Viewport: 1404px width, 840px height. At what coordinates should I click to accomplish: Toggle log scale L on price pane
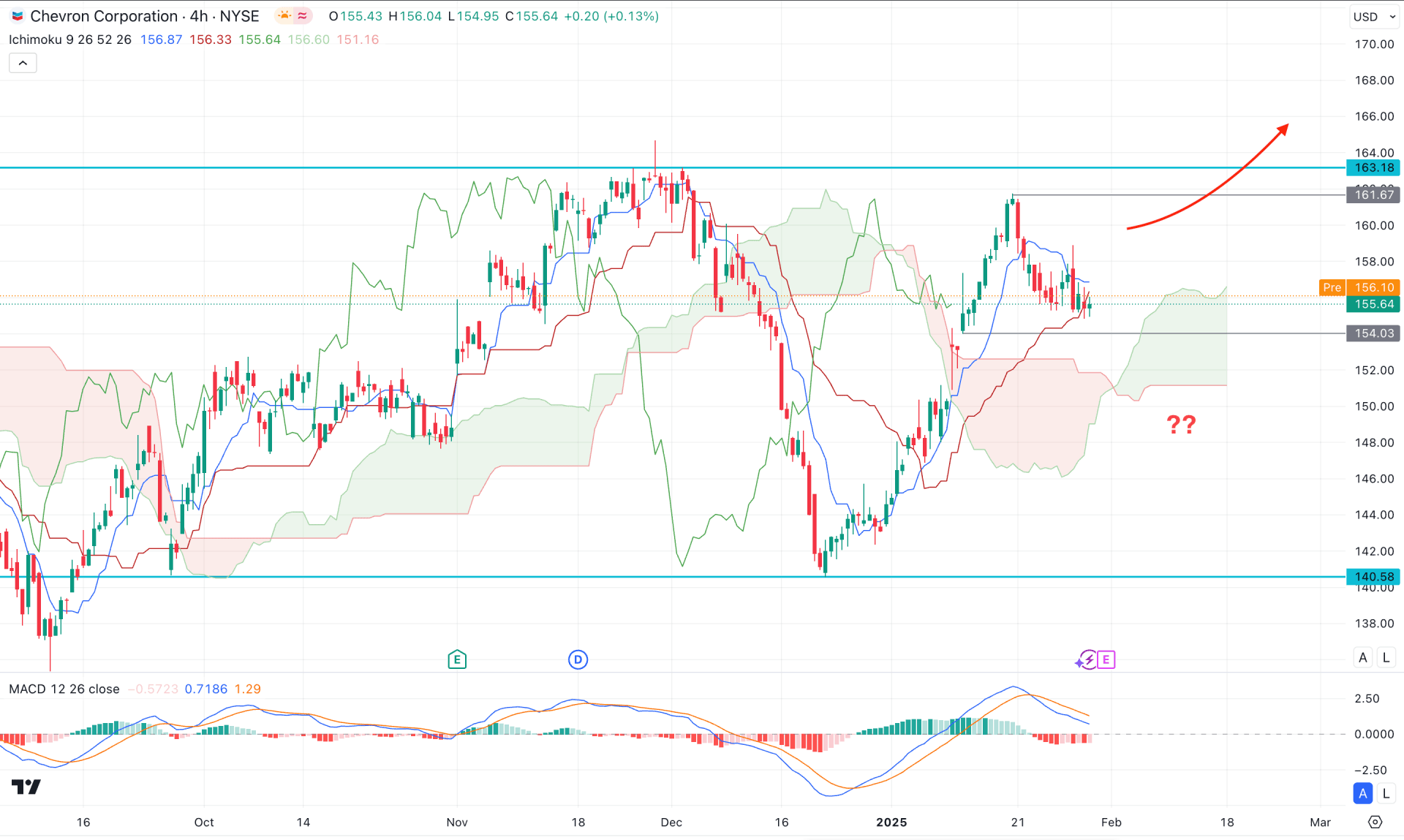(1386, 657)
